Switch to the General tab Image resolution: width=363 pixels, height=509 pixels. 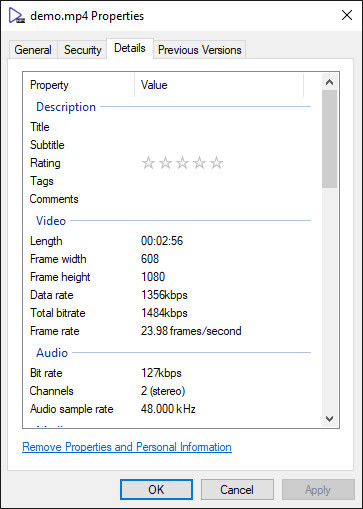point(33,50)
